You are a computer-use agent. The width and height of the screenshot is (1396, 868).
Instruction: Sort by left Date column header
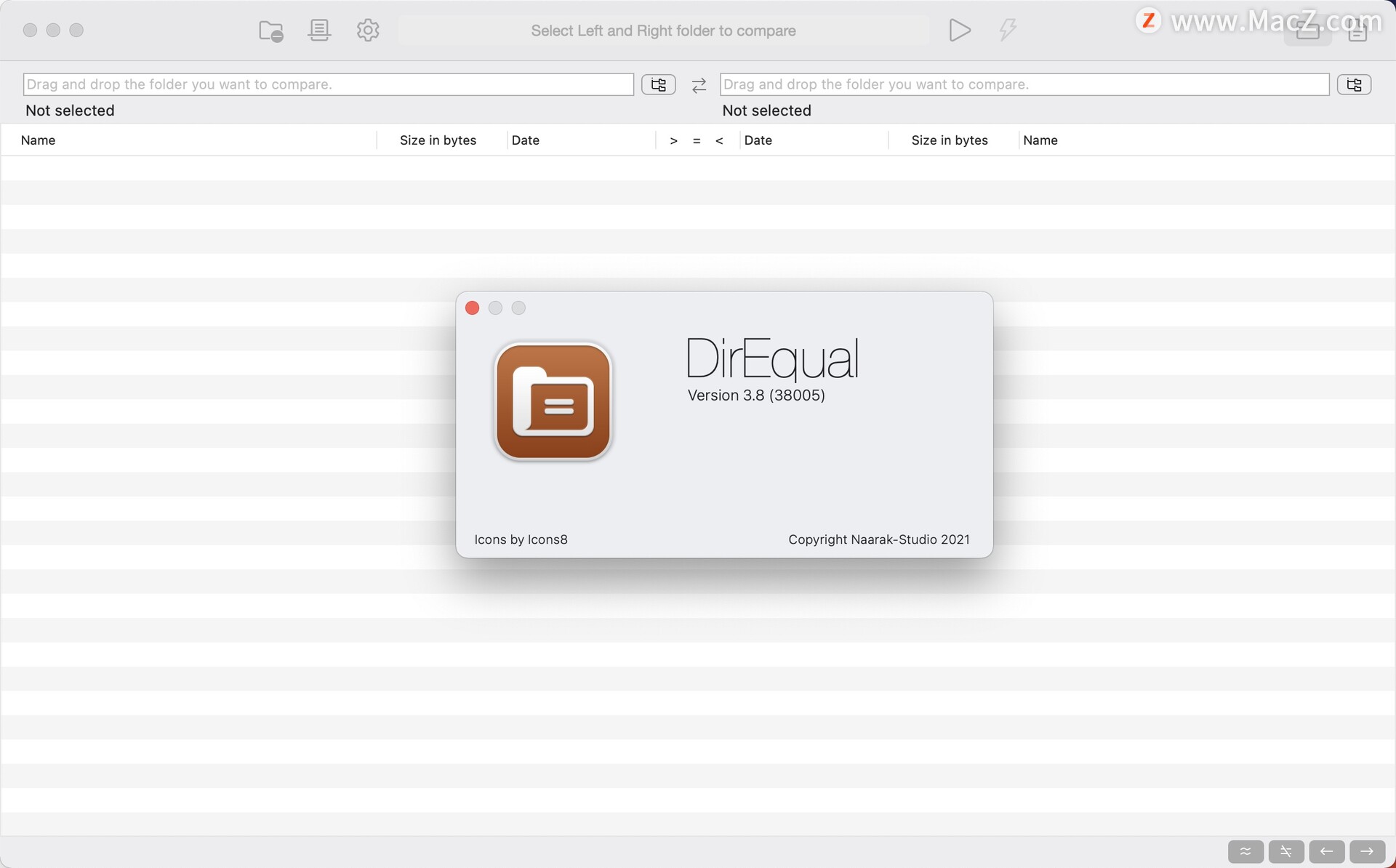525,140
